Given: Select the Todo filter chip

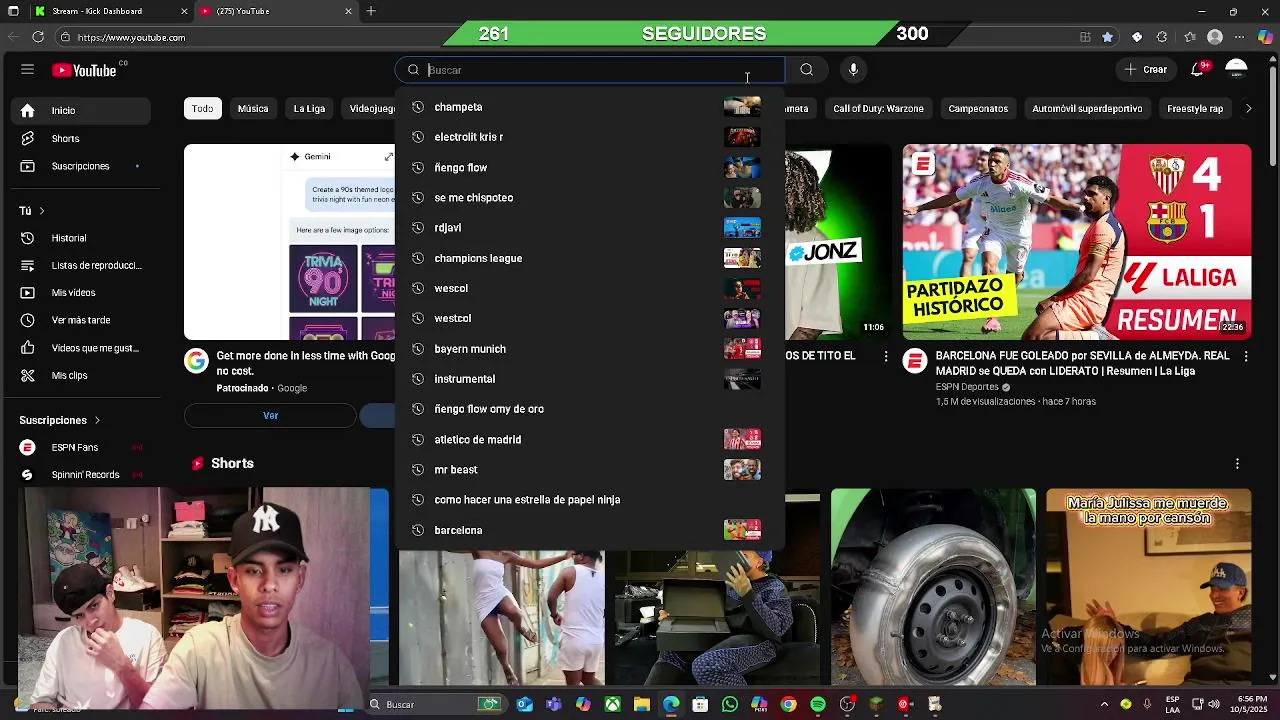Looking at the screenshot, I should [202, 108].
